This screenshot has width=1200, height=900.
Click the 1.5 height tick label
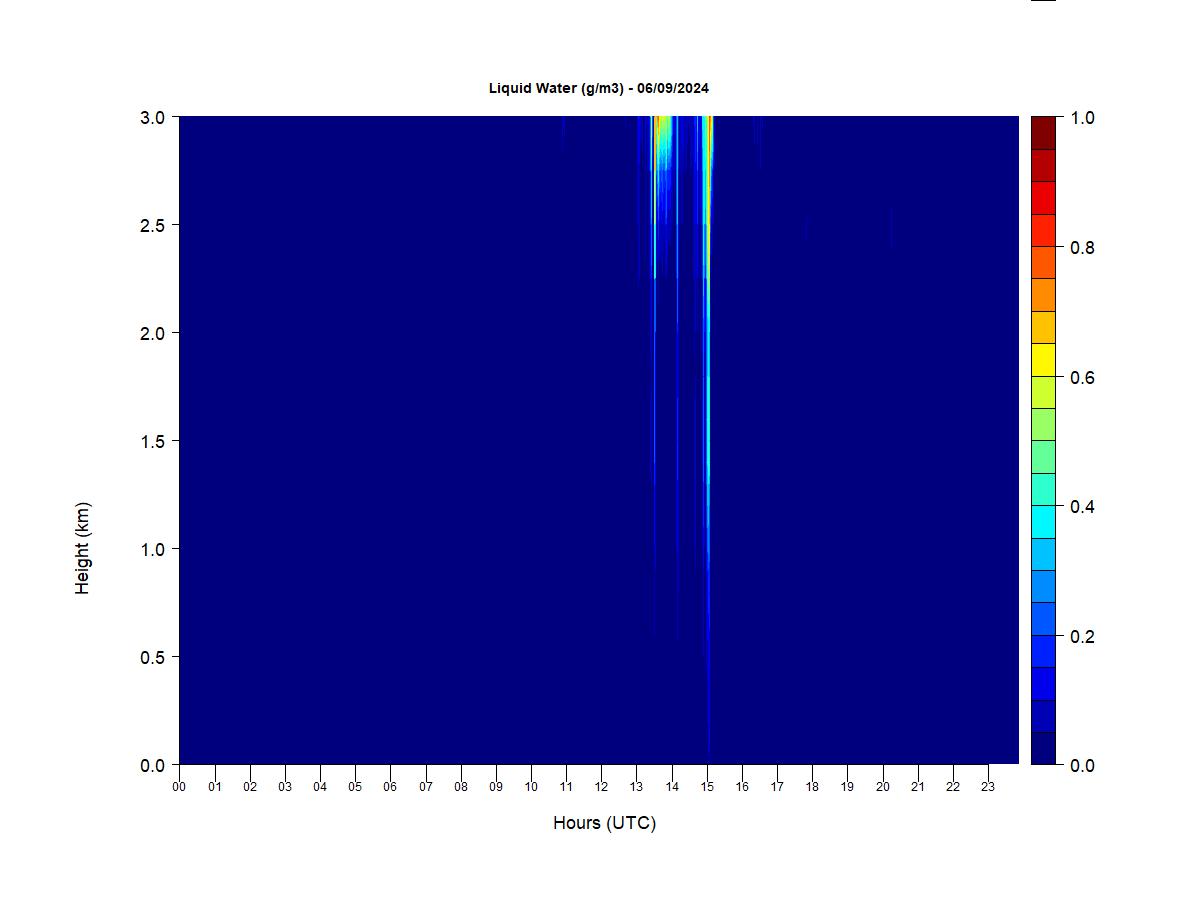click(152, 441)
